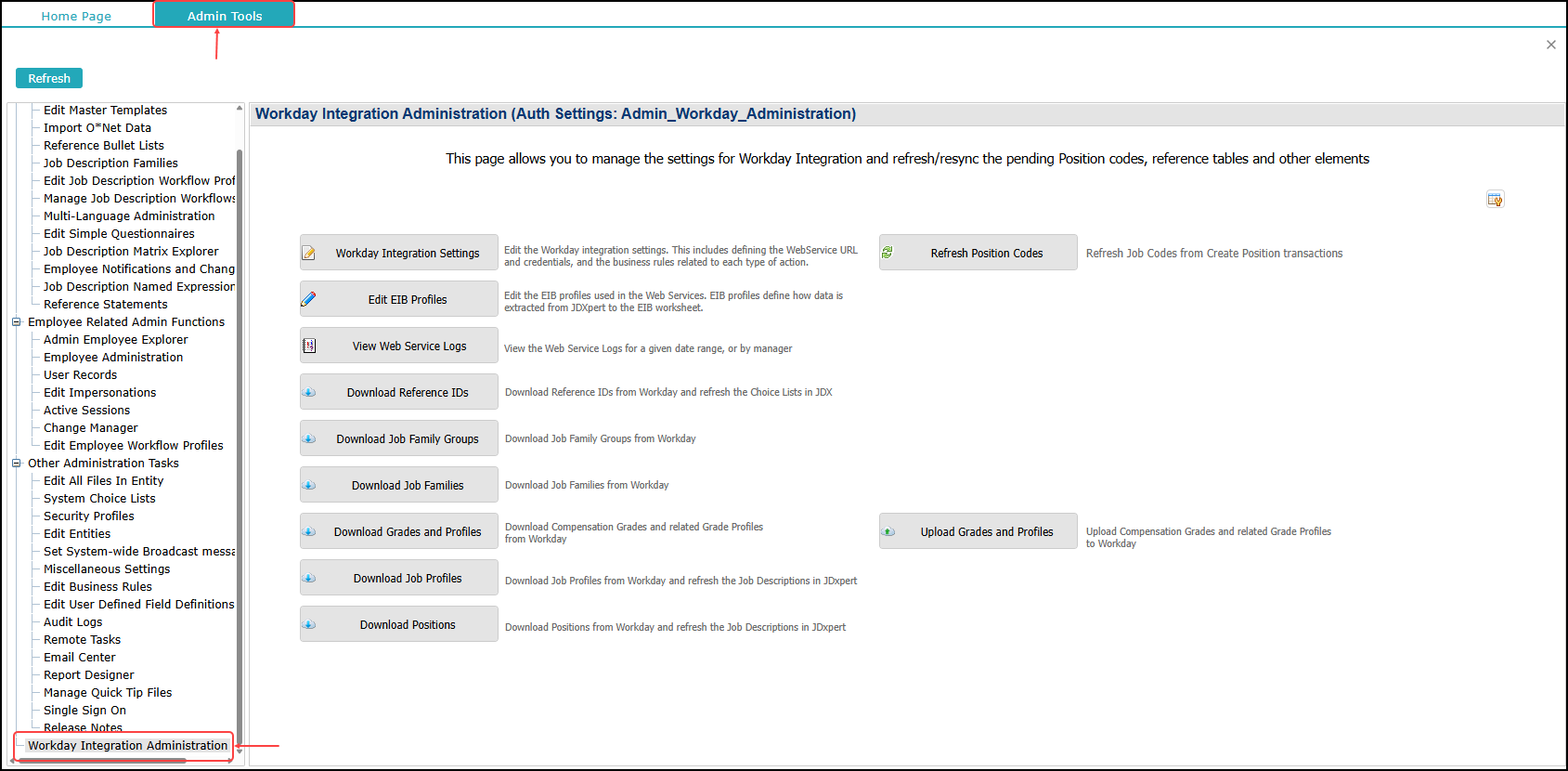Close the Admin Tools panel with the X
The width and height of the screenshot is (1568, 771).
pos(1550,45)
